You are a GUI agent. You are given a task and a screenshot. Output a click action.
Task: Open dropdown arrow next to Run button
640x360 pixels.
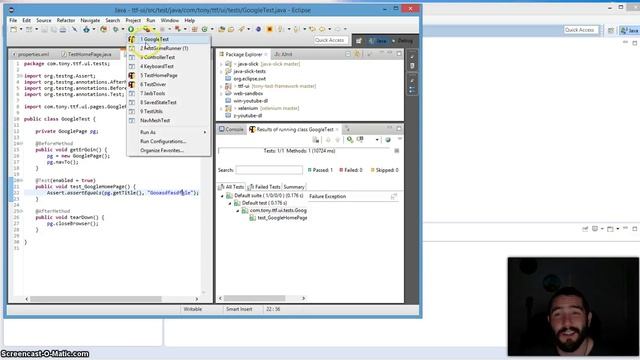click(x=138, y=29)
